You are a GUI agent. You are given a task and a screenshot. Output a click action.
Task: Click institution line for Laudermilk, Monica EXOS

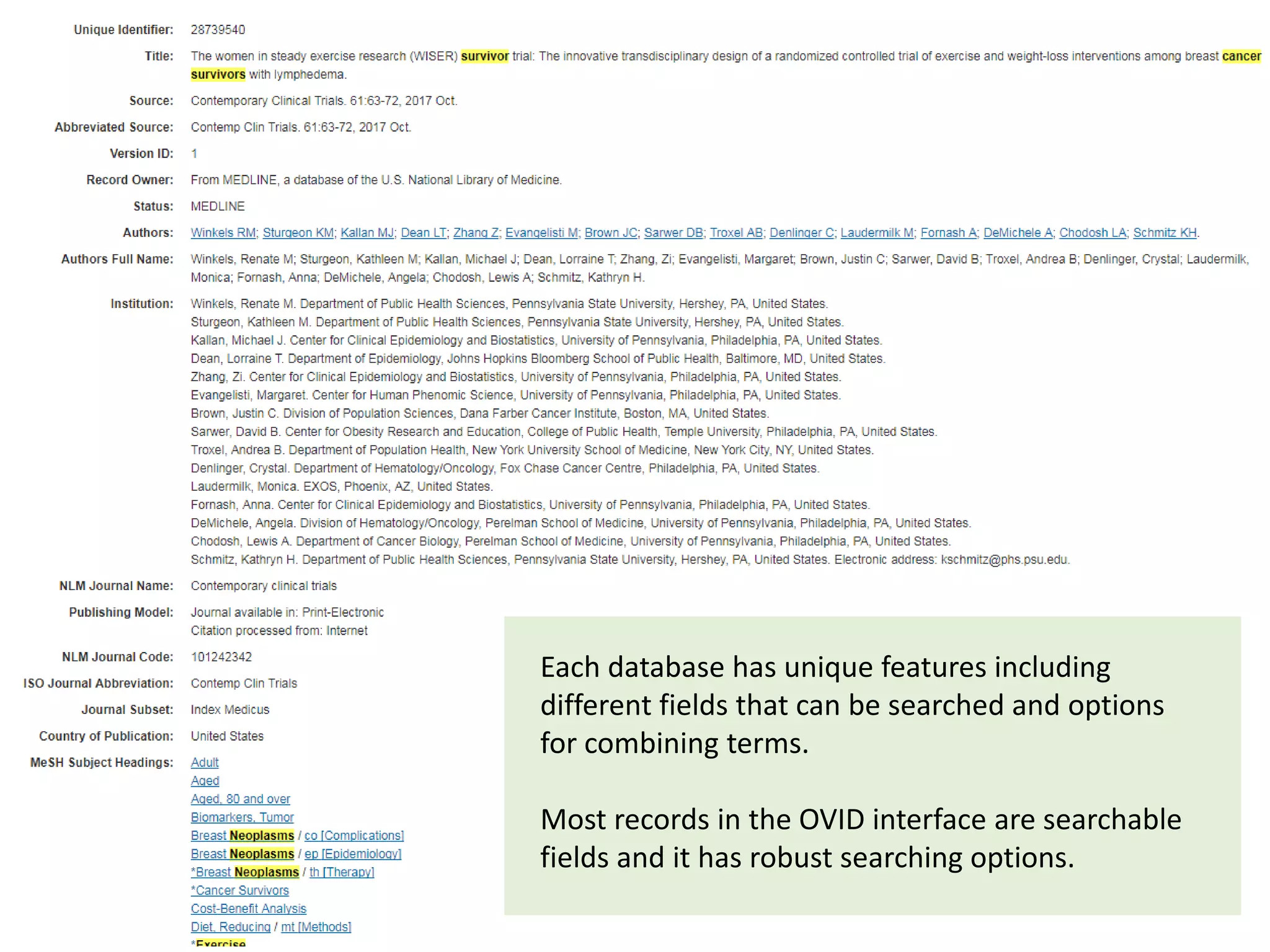click(x=342, y=487)
